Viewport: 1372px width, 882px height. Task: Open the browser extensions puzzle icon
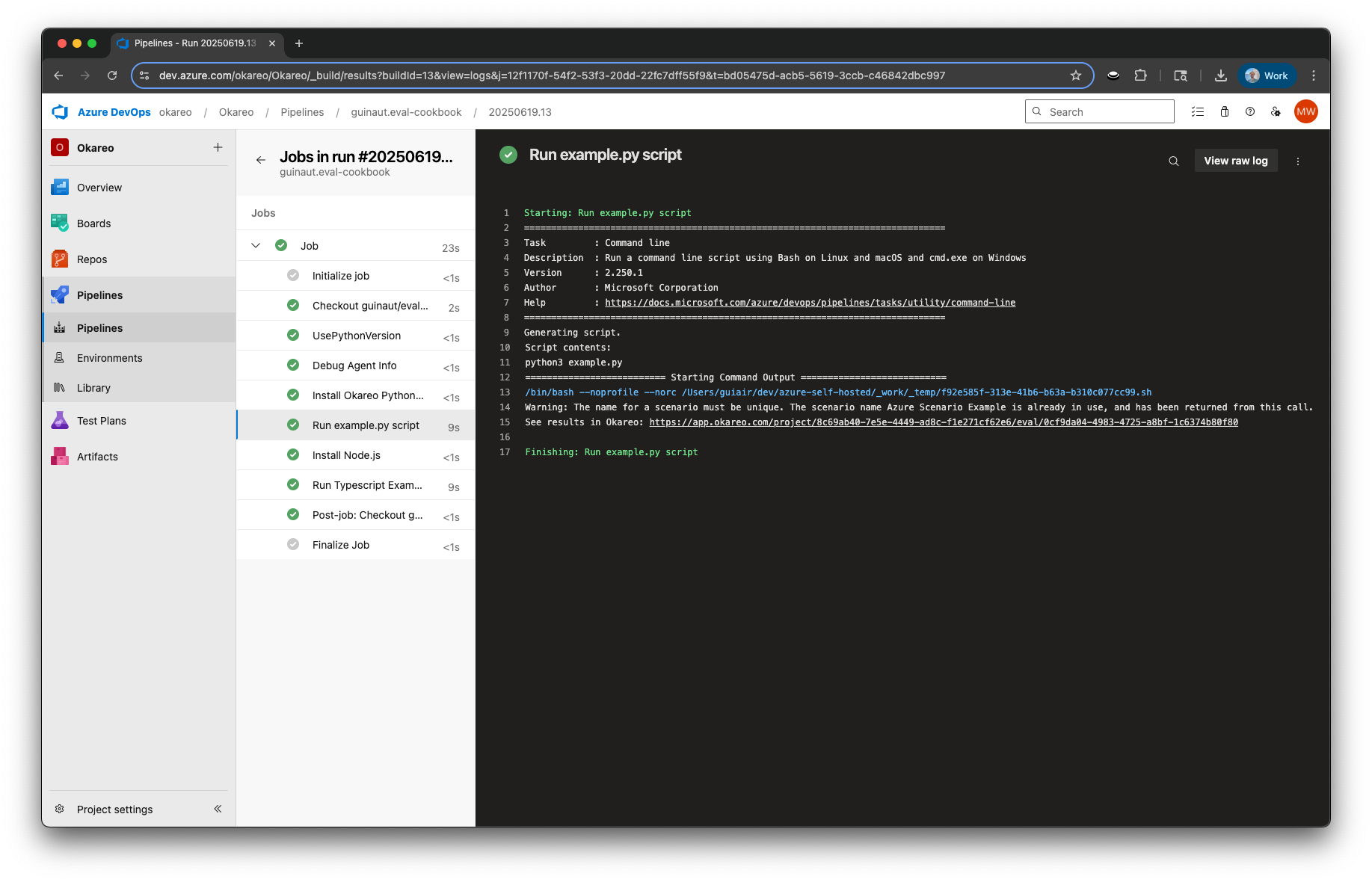point(1140,75)
